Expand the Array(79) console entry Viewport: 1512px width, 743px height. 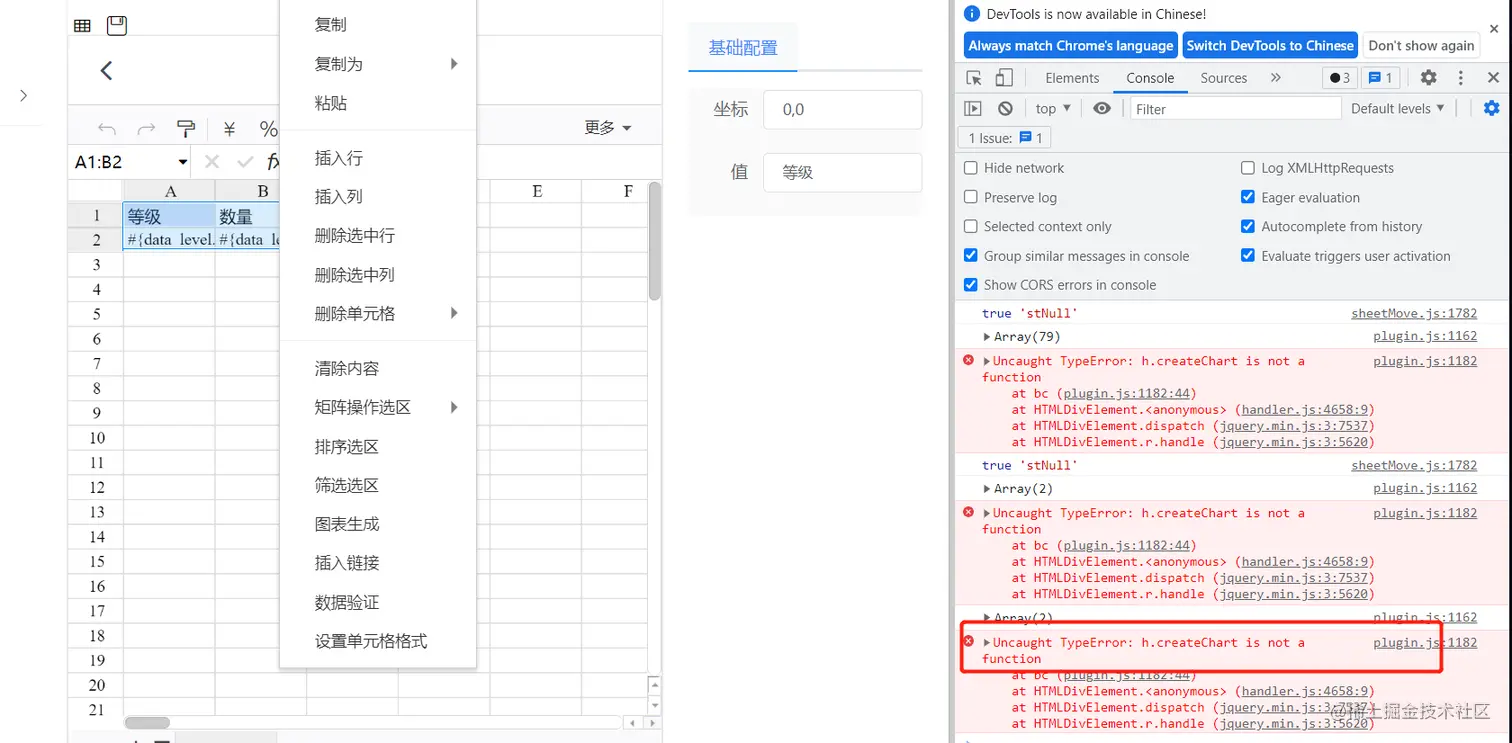[x=988, y=337]
